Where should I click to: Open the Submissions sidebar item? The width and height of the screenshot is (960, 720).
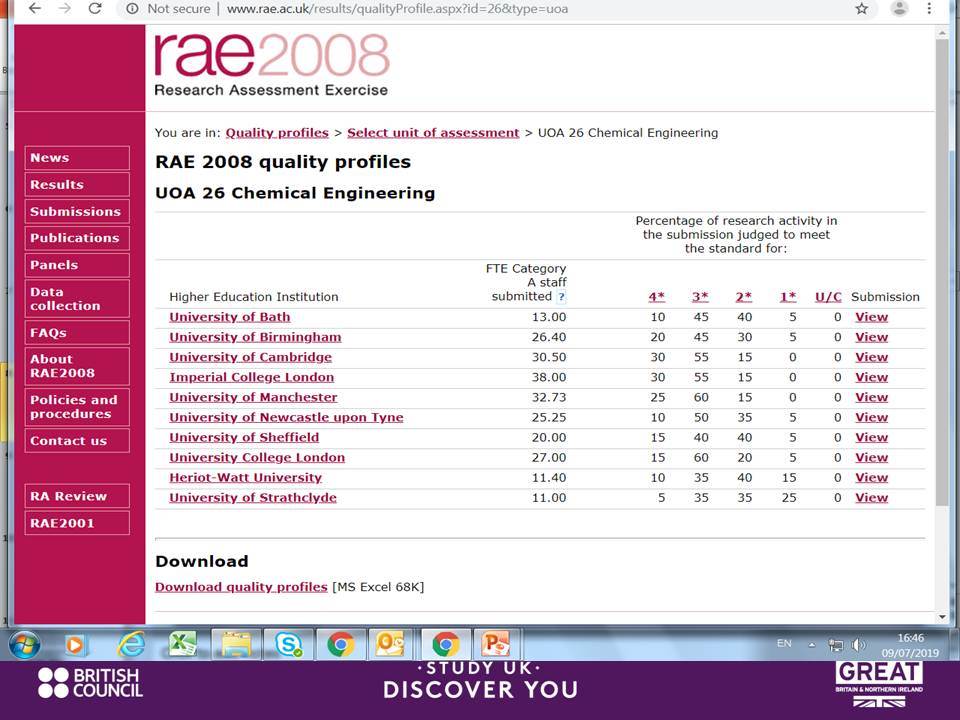click(77, 211)
